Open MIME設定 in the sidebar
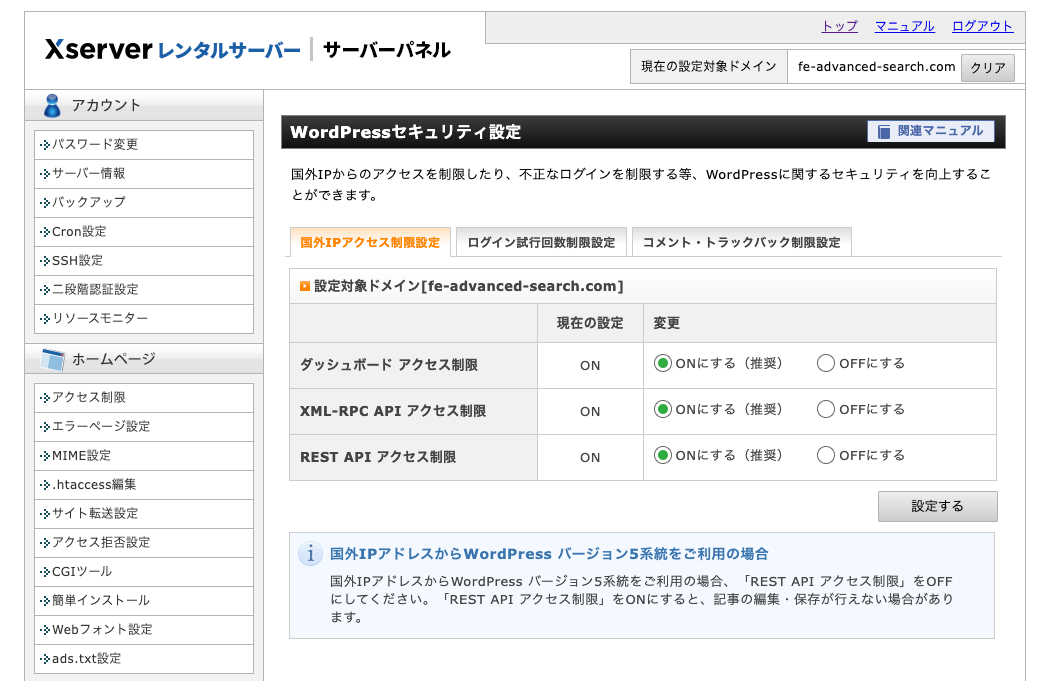This screenshot has height=681, width=1054. 144,455
